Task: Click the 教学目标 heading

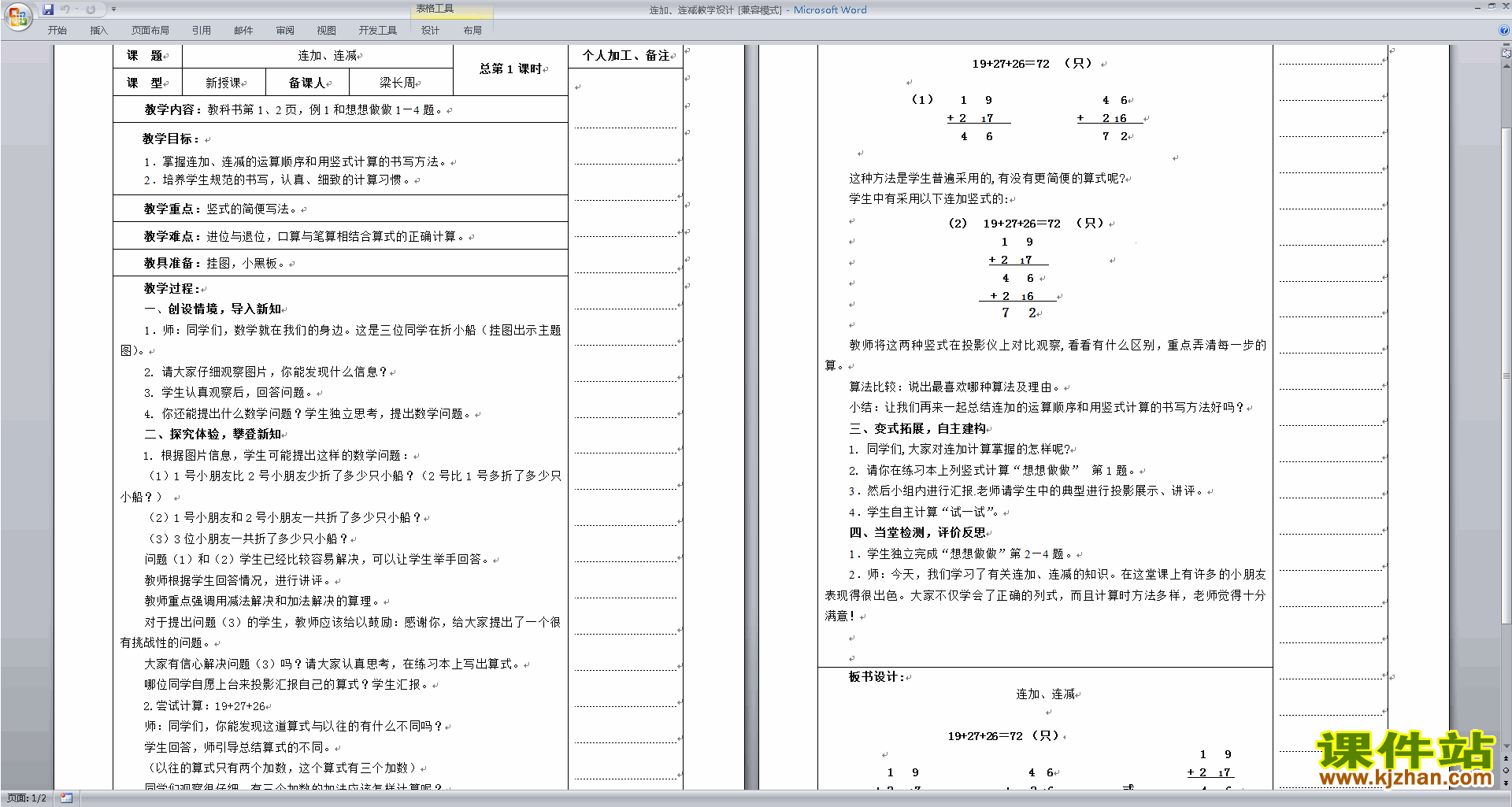Action: tap(169, 139)
